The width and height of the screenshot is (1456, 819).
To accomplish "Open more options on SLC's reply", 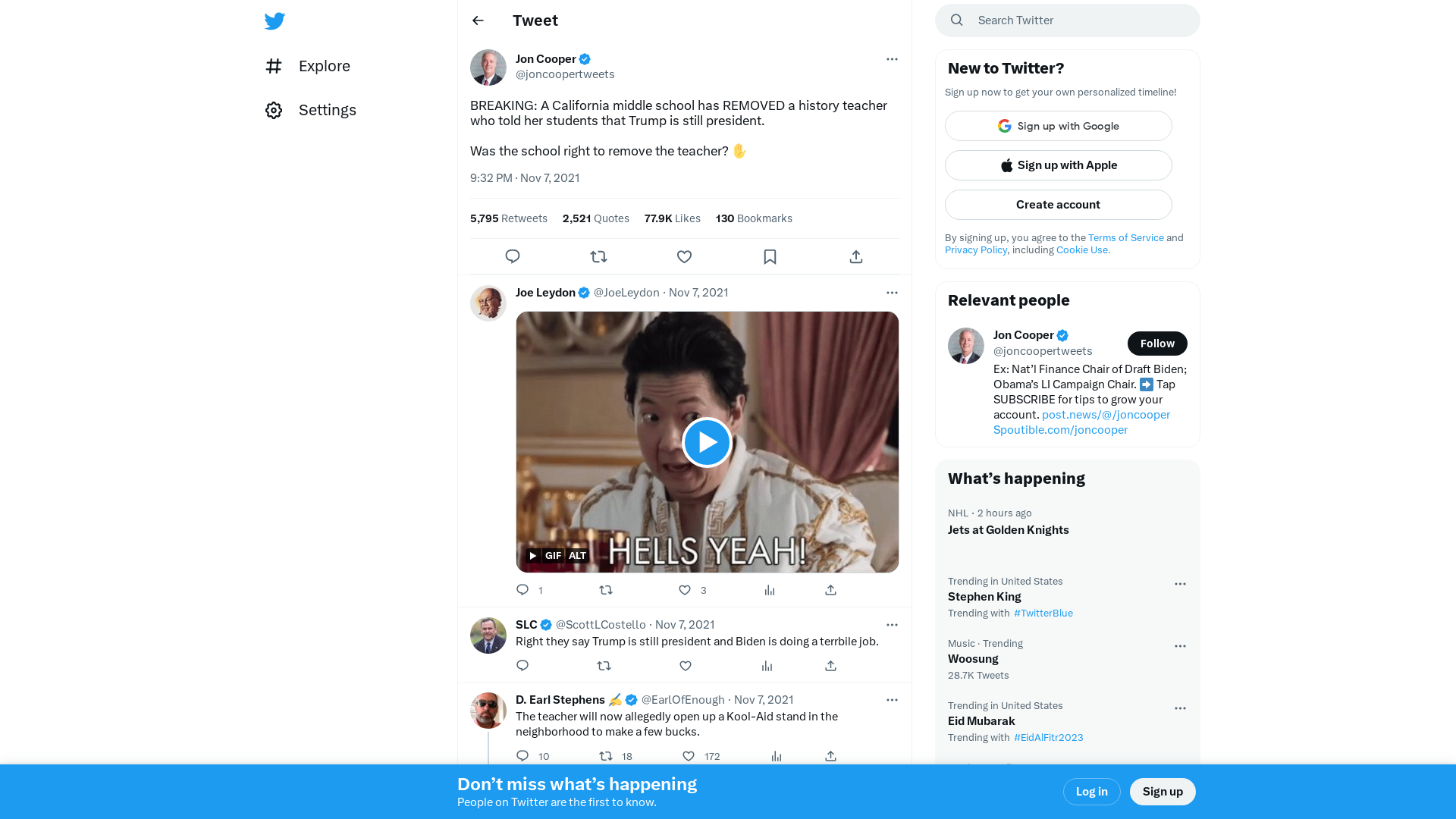I will (892, 625).
